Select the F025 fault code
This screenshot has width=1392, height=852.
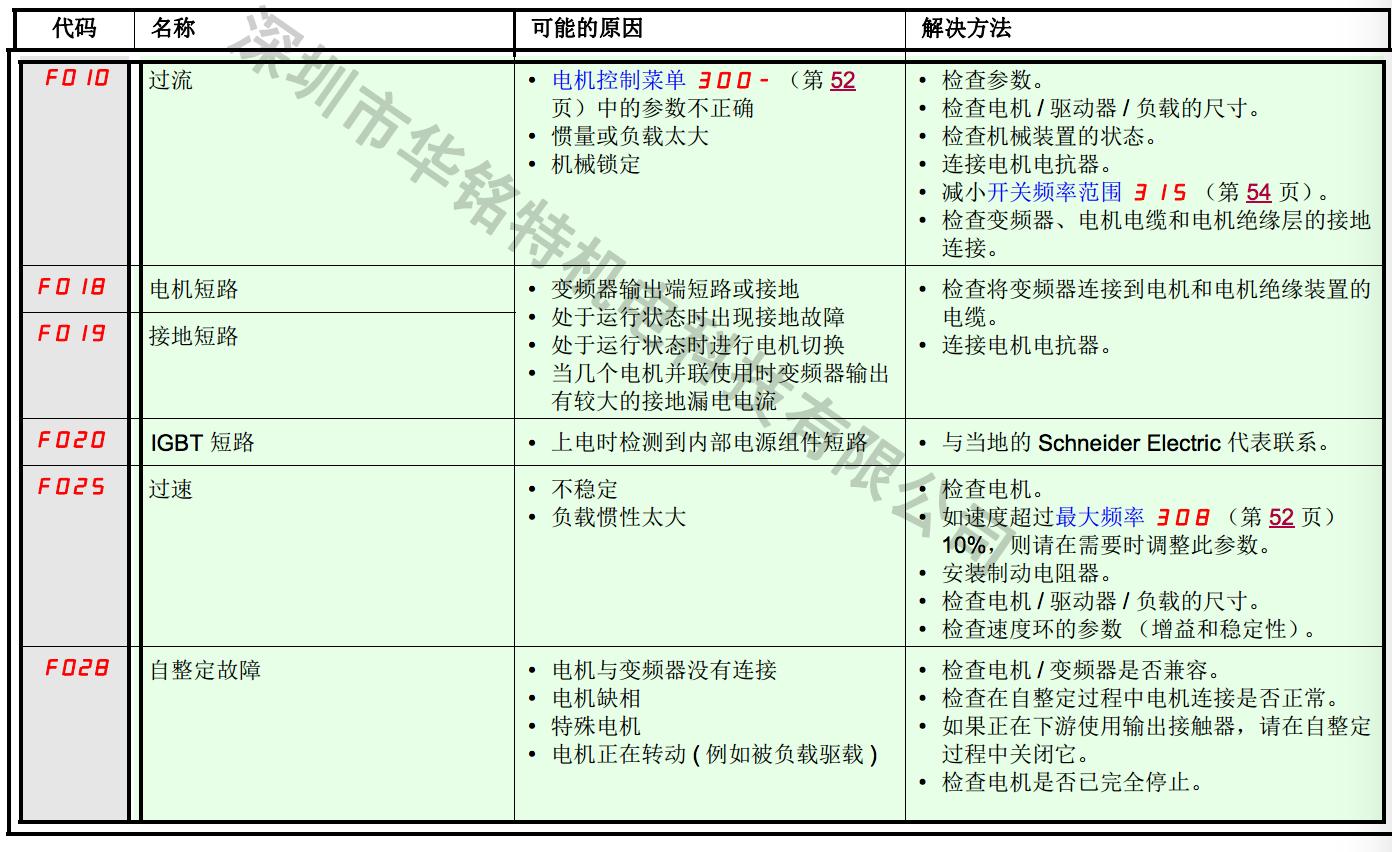(x=71, y=487)
